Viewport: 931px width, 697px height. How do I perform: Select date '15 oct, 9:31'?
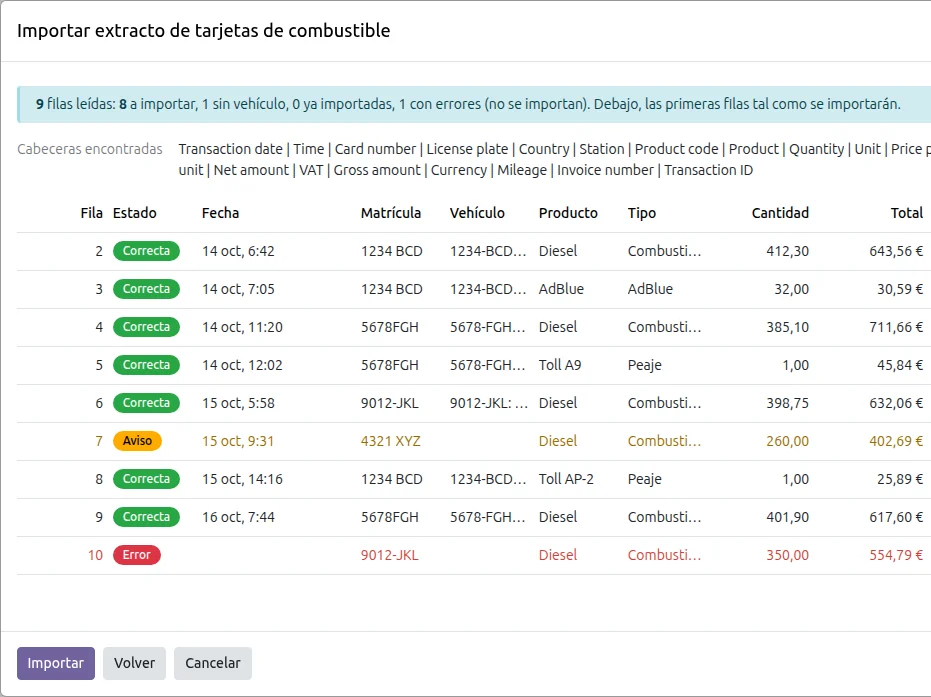pyautogui.click(x=238, y=441)
